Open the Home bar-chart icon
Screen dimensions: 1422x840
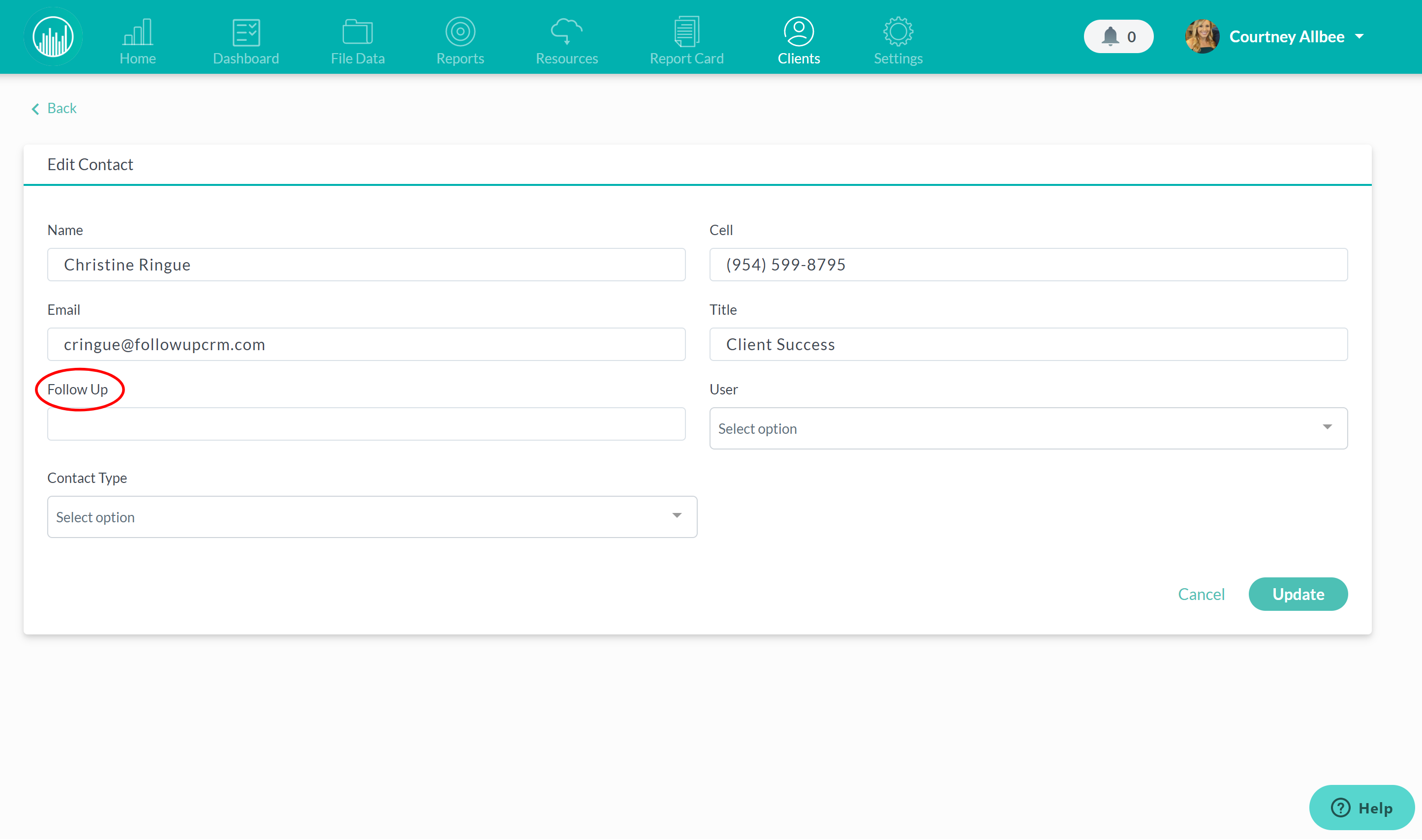click(138, 31)
